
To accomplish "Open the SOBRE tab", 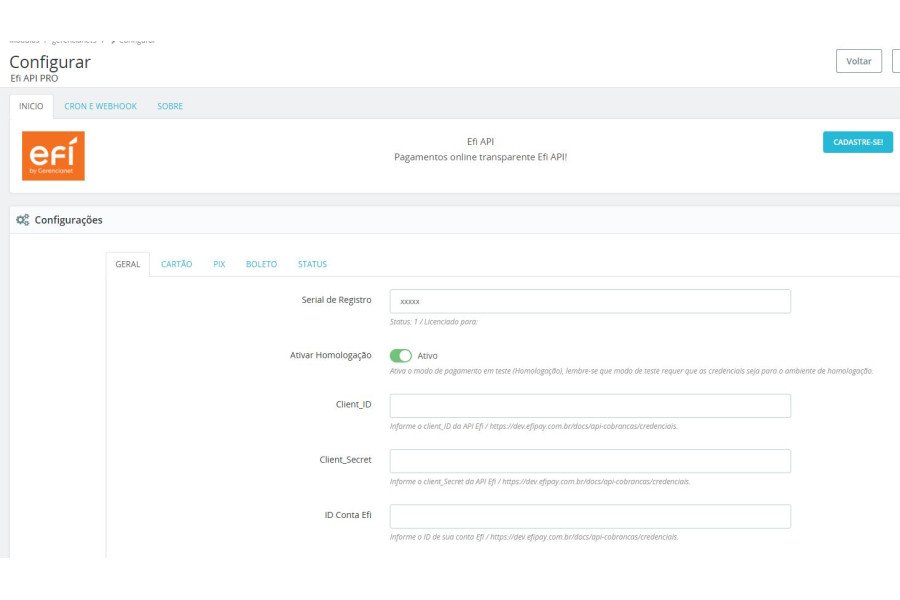I will tap(170, 106).
